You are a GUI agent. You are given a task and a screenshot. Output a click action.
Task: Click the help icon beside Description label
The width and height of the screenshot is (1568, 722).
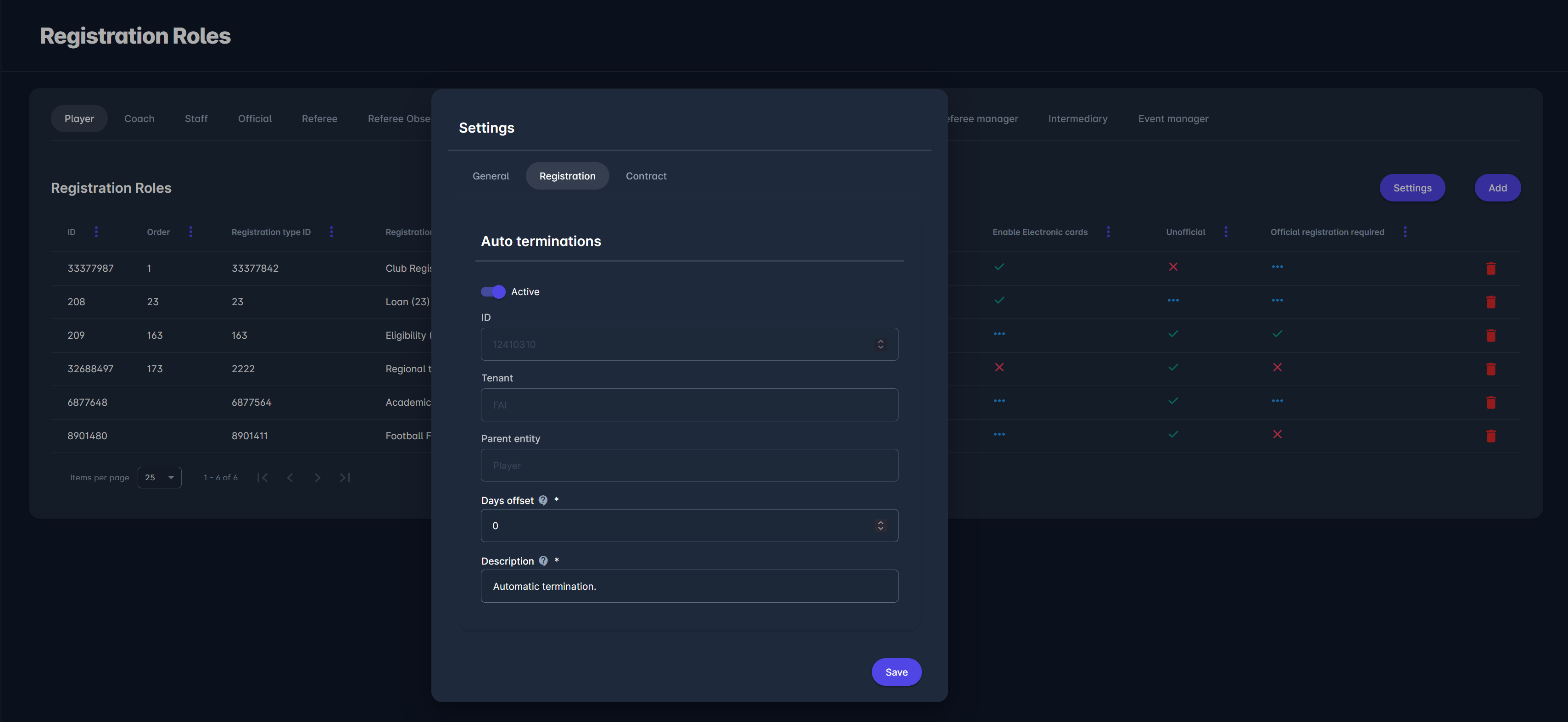click(543, 561)
